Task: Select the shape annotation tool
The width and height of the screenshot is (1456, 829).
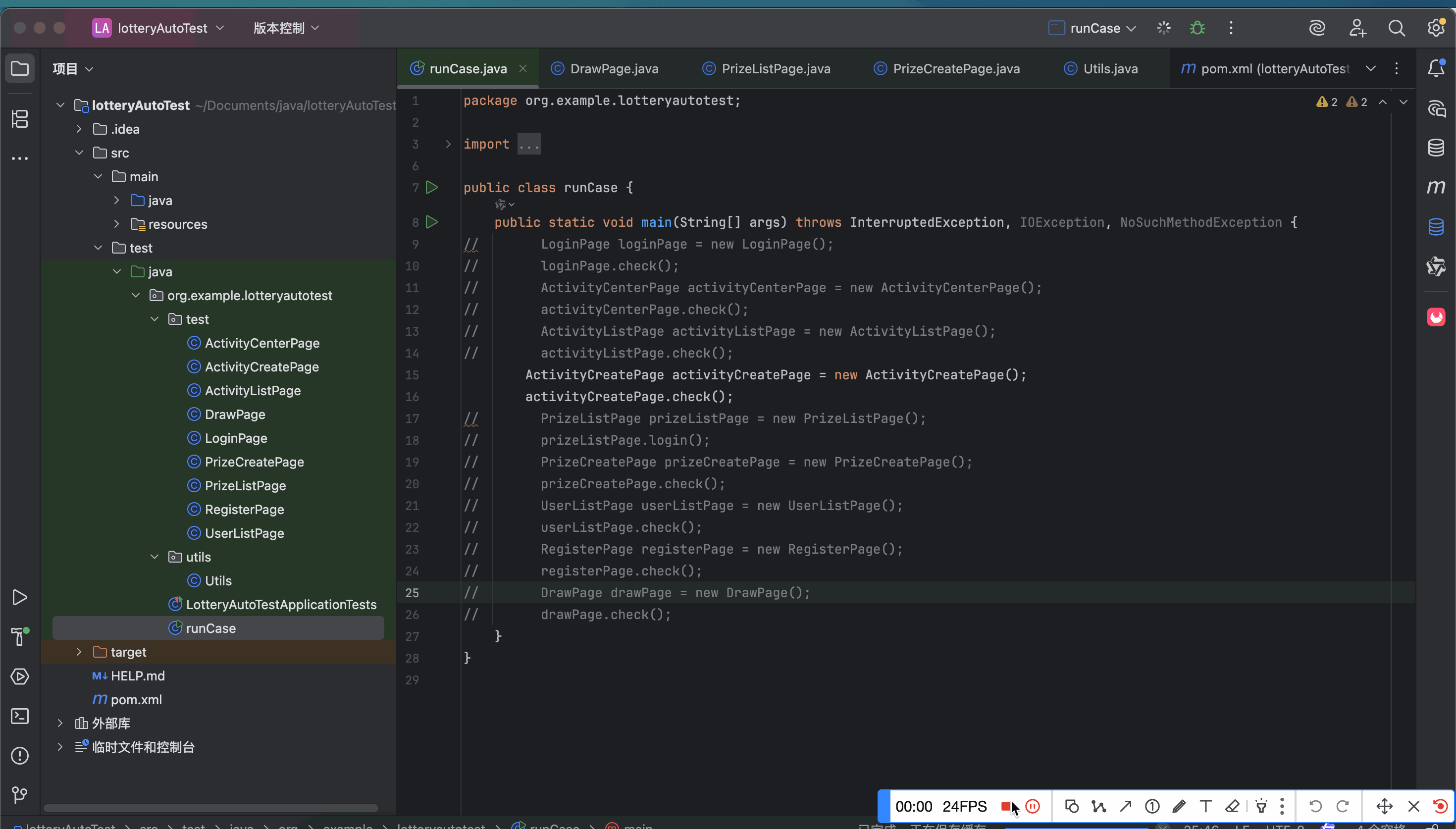Action: click(x=1071, y=806)
